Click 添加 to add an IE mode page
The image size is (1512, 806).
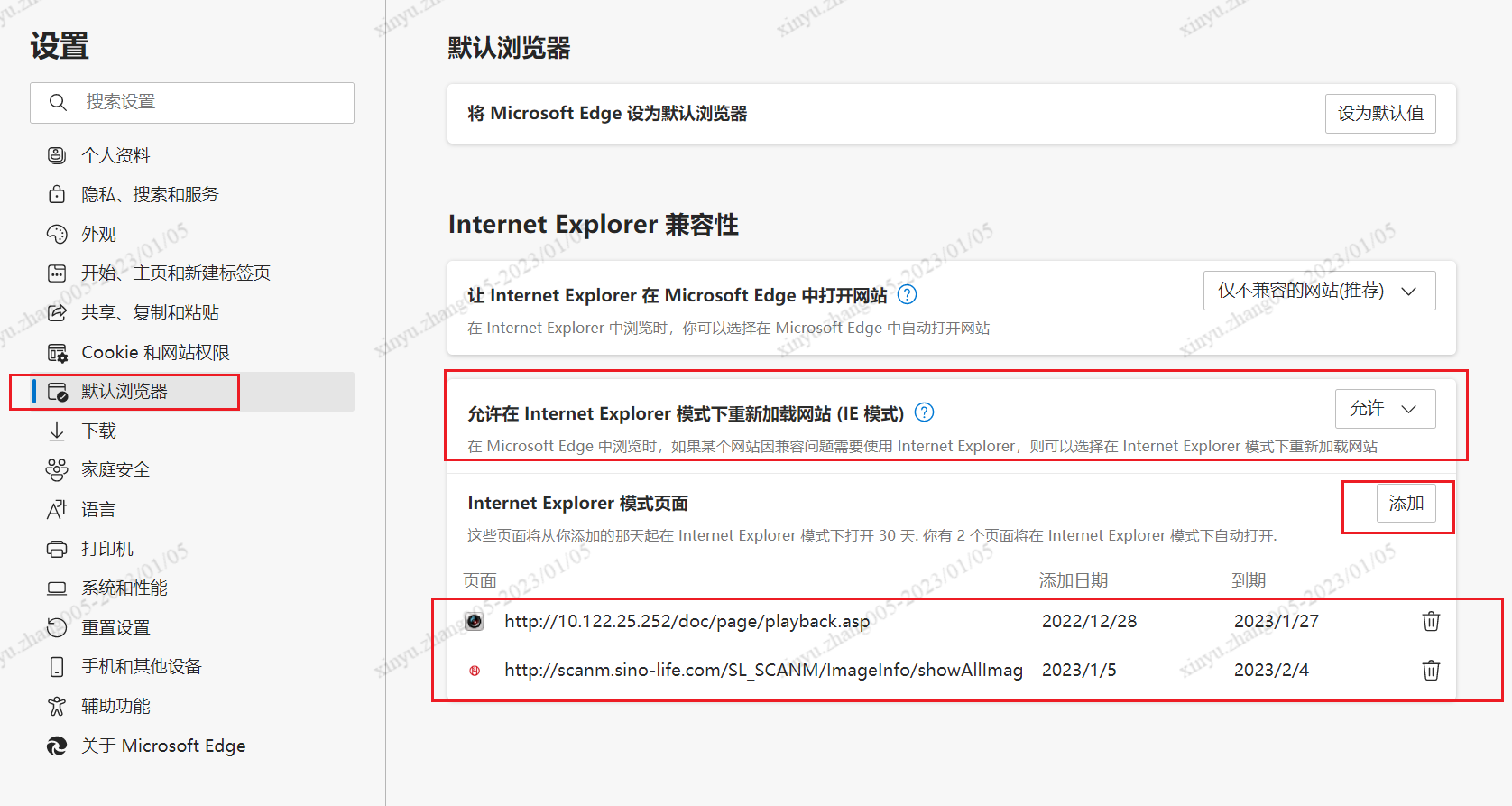(1406, 504)
